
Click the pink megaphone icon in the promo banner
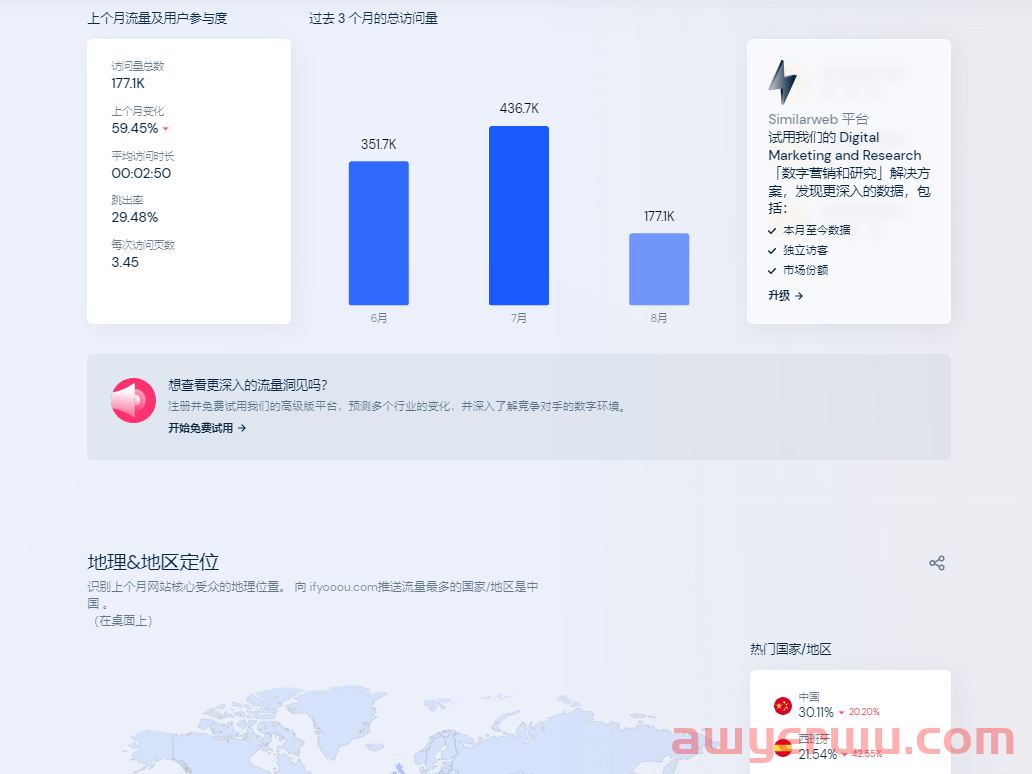[133, 399]
